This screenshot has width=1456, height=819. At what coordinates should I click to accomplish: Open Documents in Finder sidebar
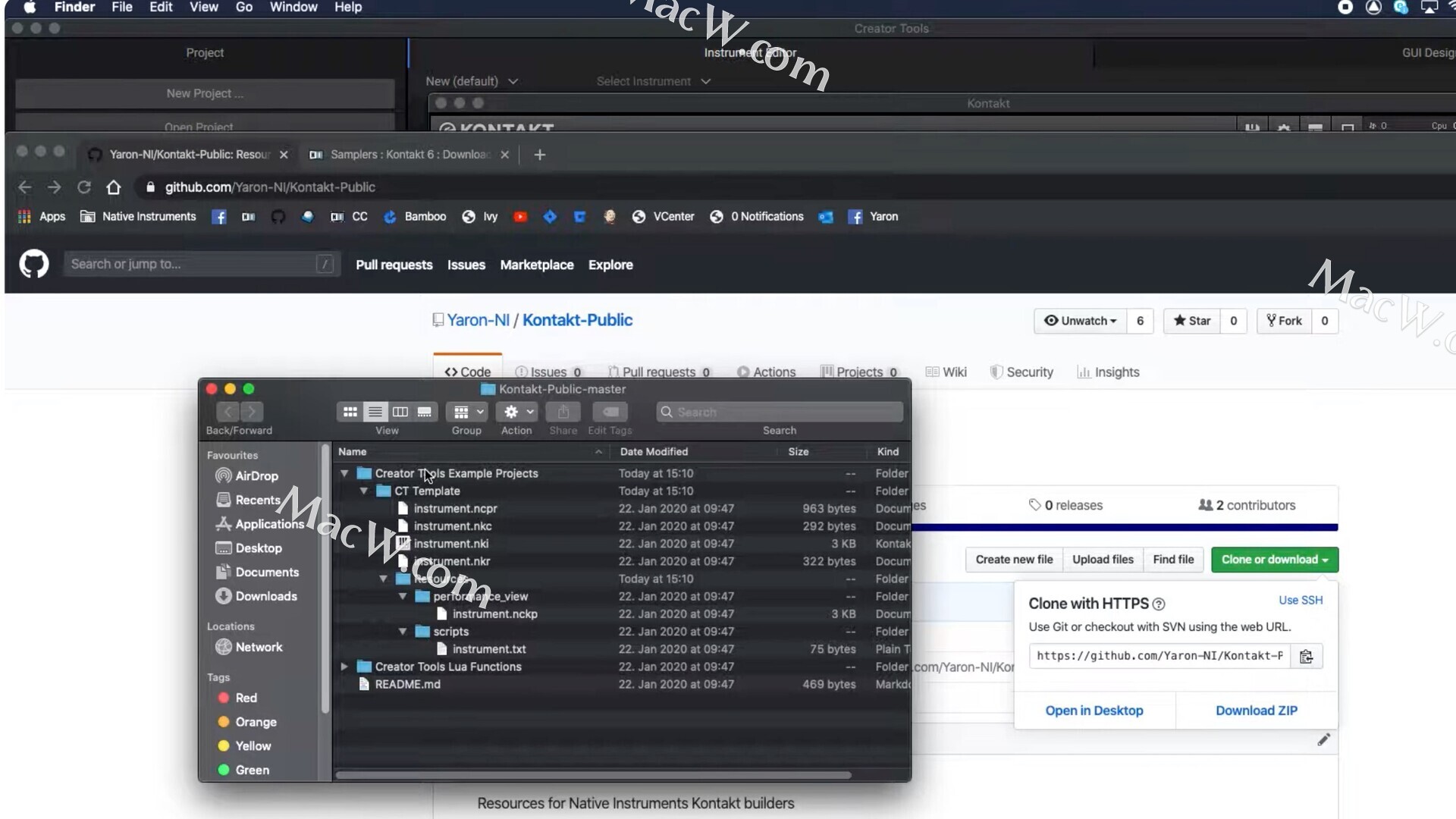257,573
